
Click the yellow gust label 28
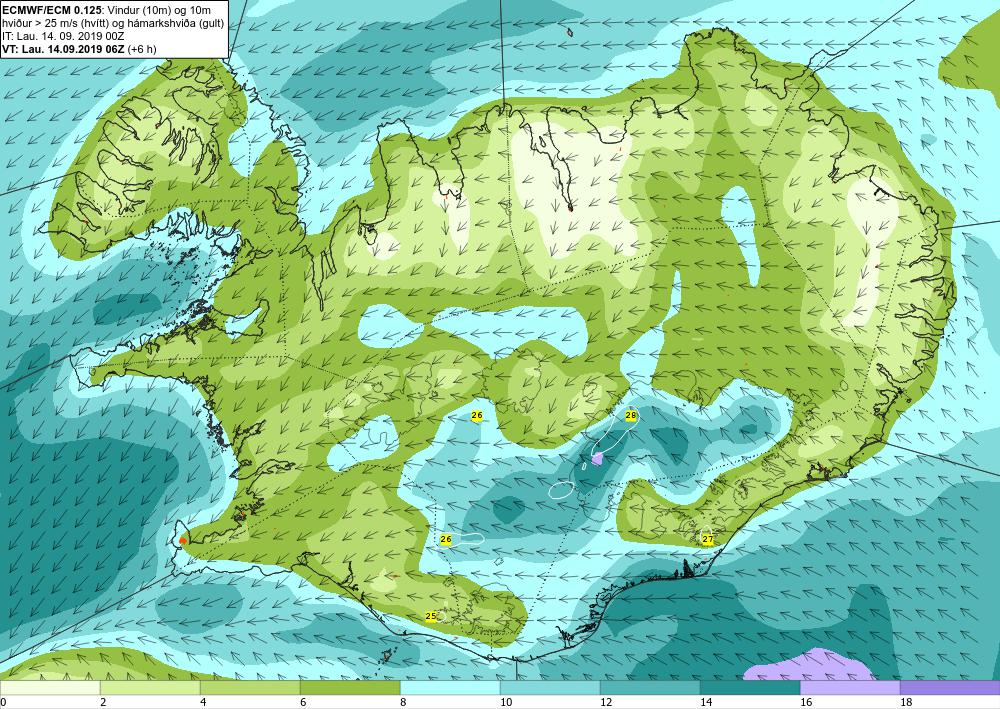coord(631,416)
